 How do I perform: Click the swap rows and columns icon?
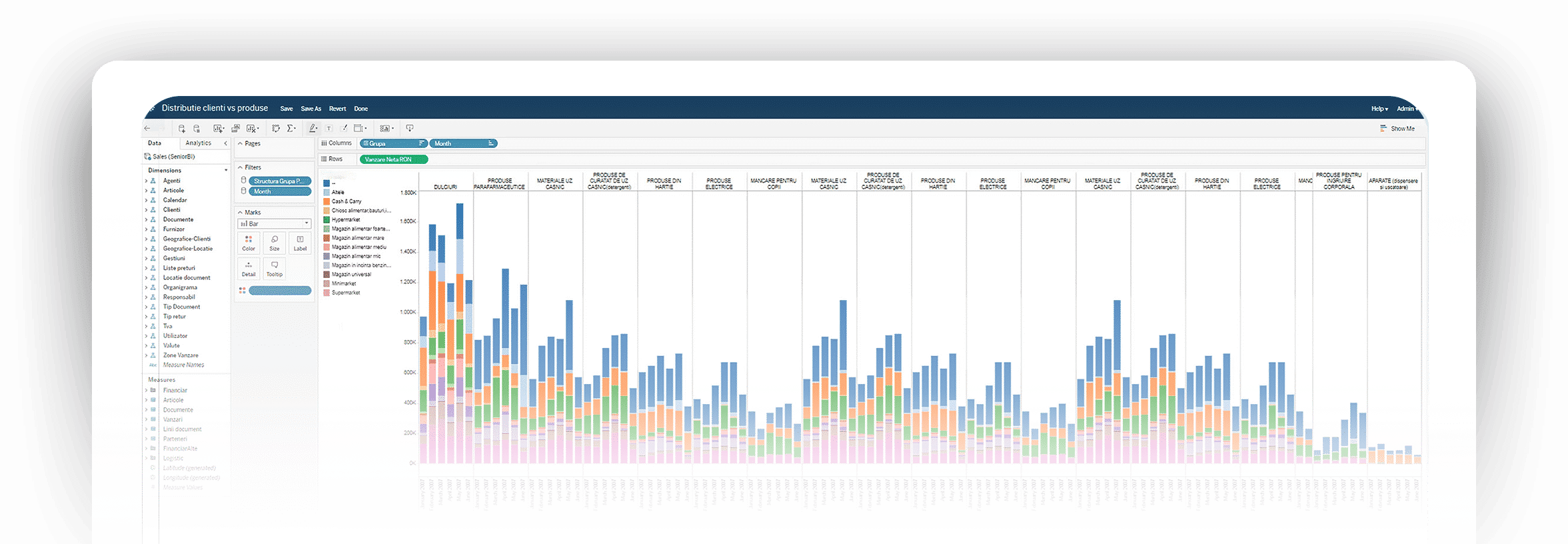click(x=276, y=128)
